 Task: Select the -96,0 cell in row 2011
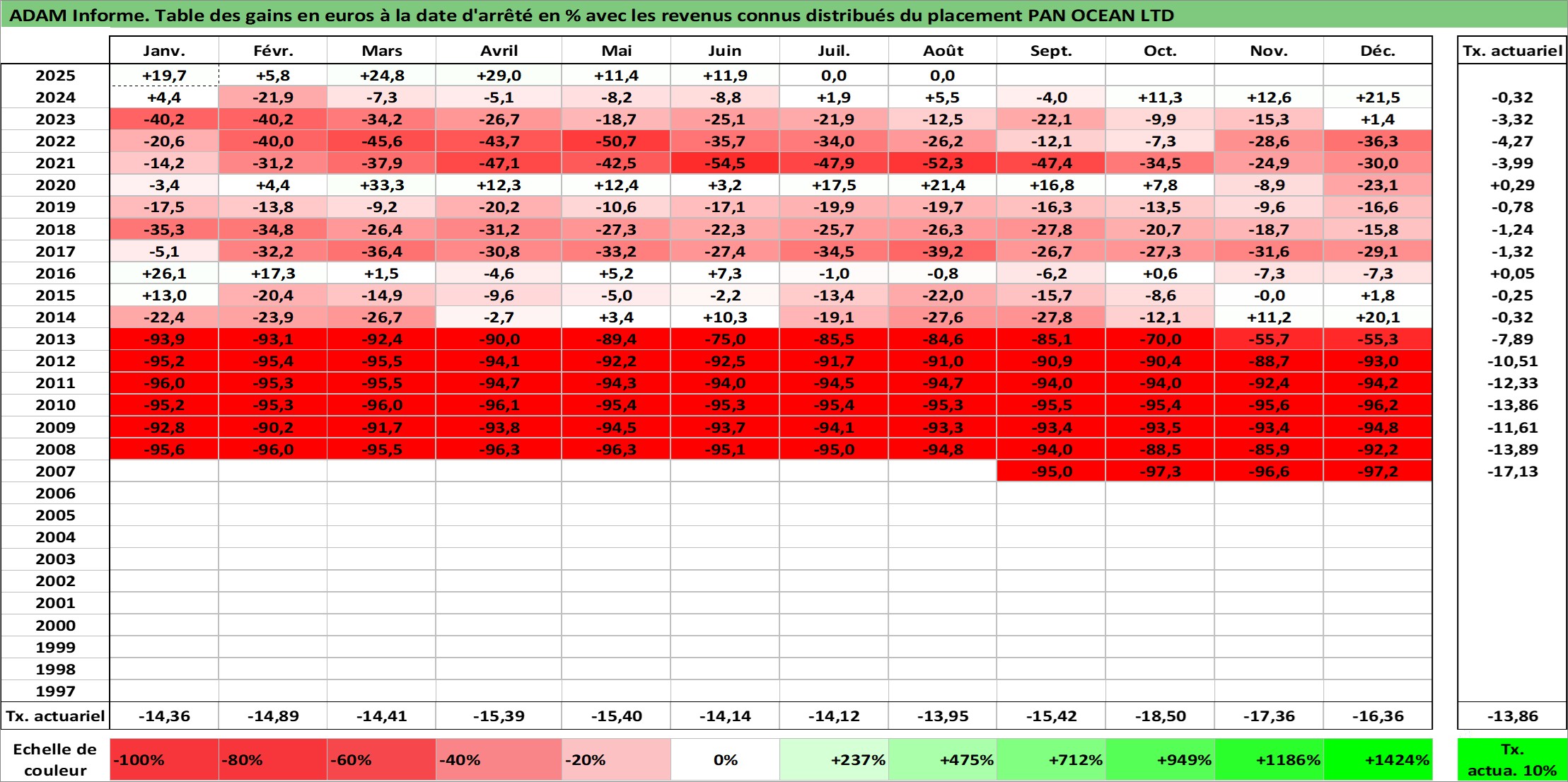coord(164,383)
